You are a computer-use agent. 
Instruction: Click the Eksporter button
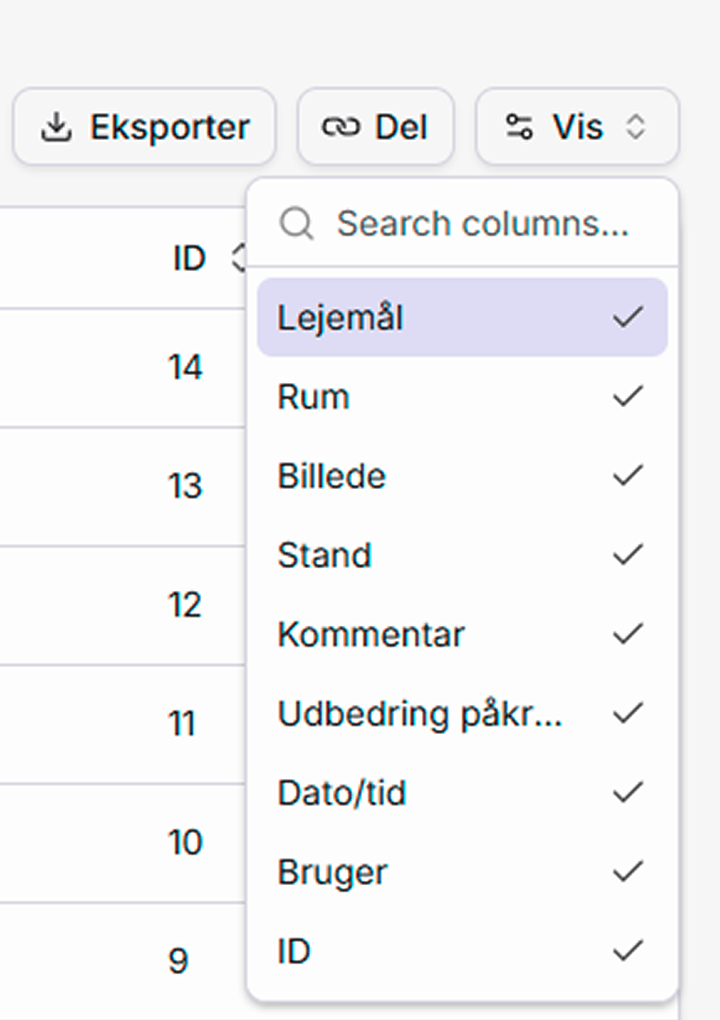(x=144, y=127)
